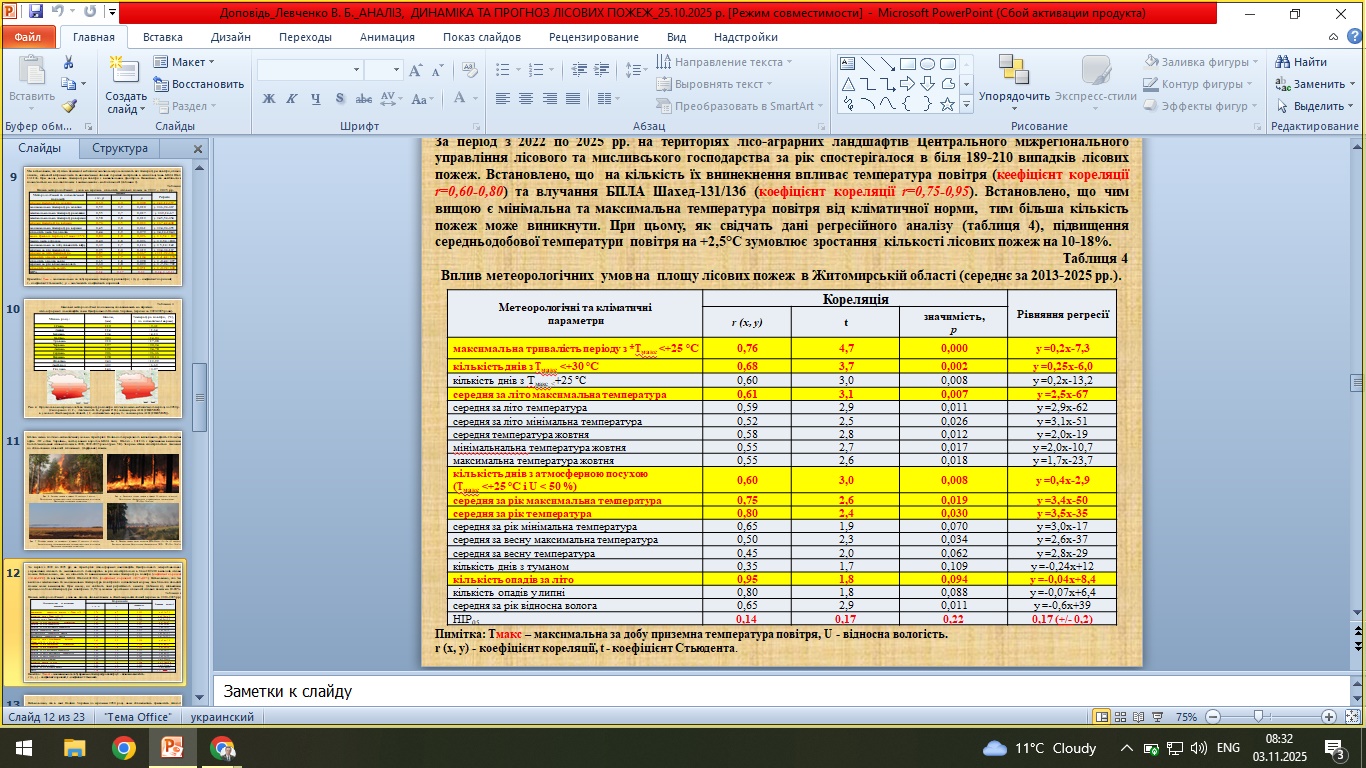This screenshot has width=1366, height=768.
Task: Open the Анимация ribbon tab
Action: (386, 37)
